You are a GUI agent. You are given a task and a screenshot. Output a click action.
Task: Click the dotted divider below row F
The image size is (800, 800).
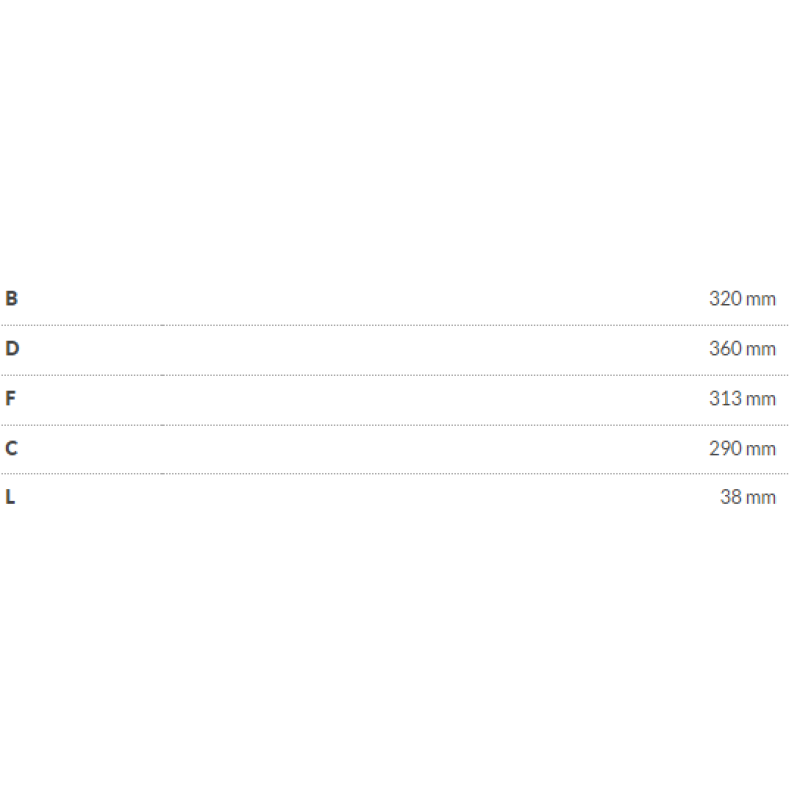click(400, 425)
